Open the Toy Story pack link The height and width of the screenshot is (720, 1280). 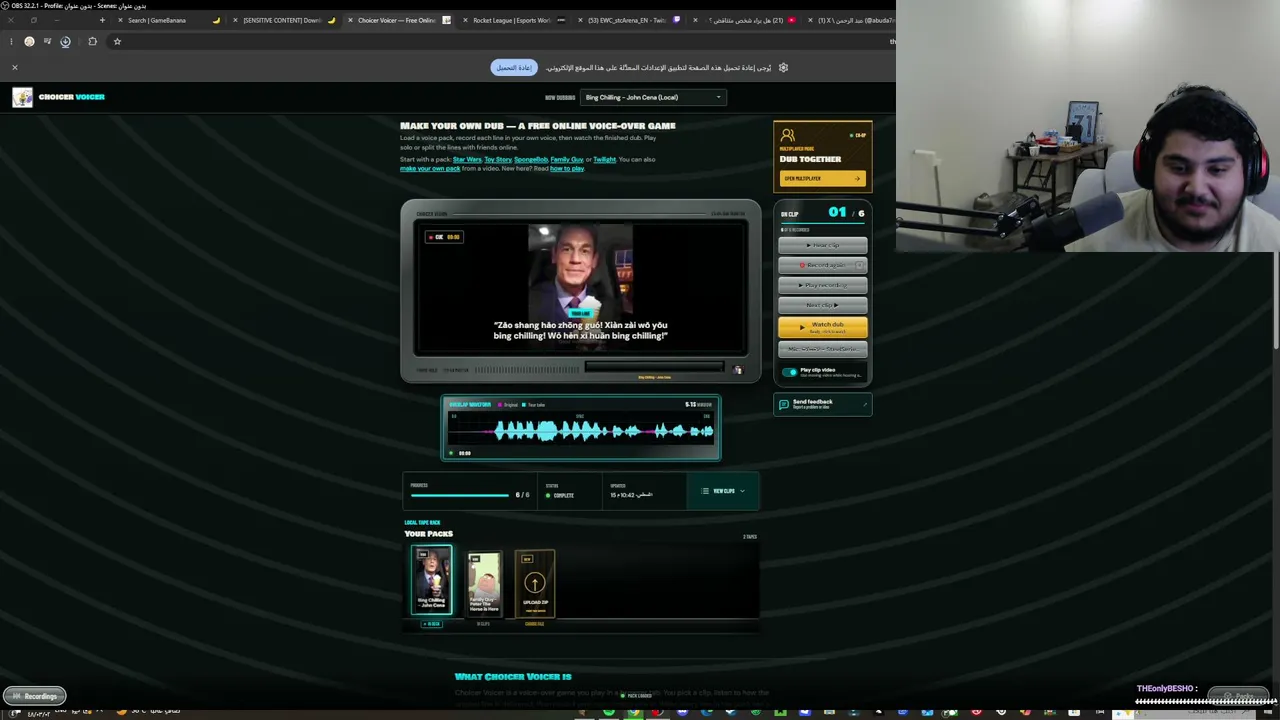pos(498,159)
